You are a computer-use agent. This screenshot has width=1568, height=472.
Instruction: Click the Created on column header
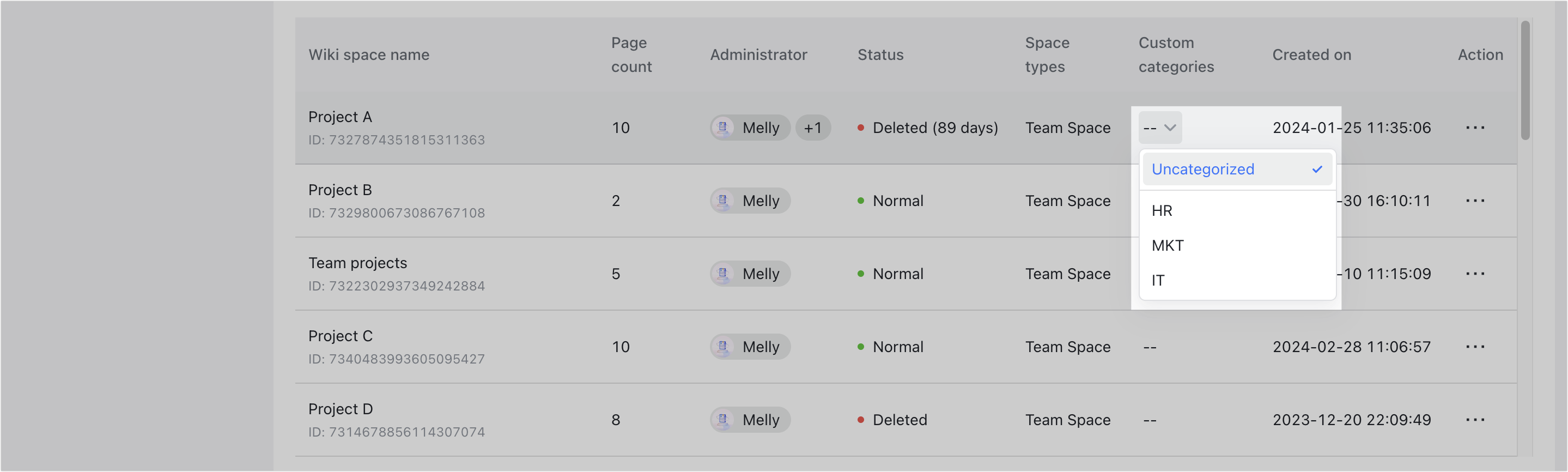(x=1311, y=54)
